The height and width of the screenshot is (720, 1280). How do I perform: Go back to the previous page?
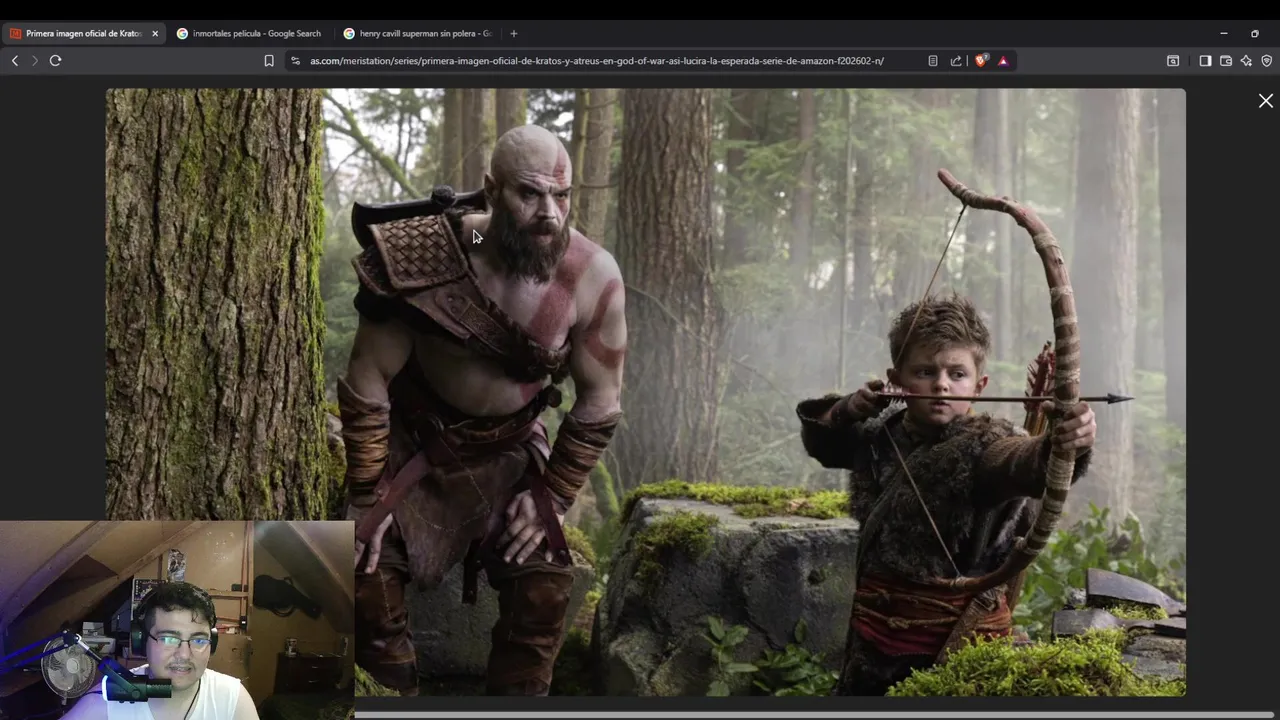(x=15, y=61)
